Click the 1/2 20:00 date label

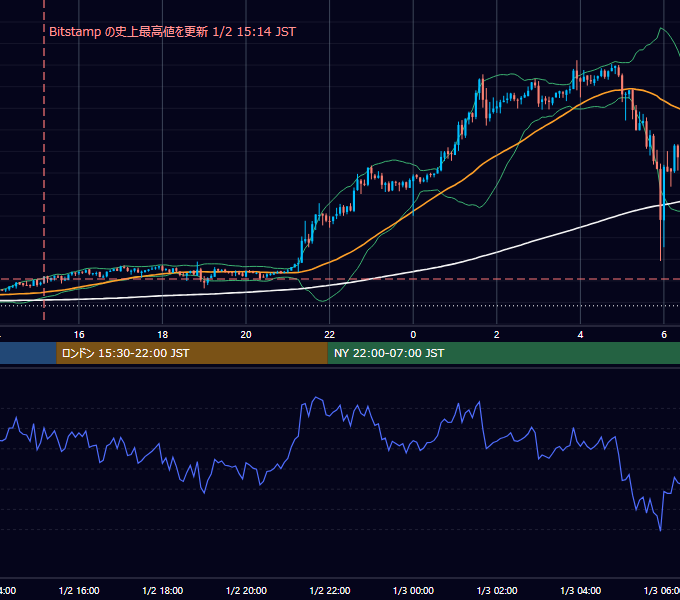coord(246,591)
